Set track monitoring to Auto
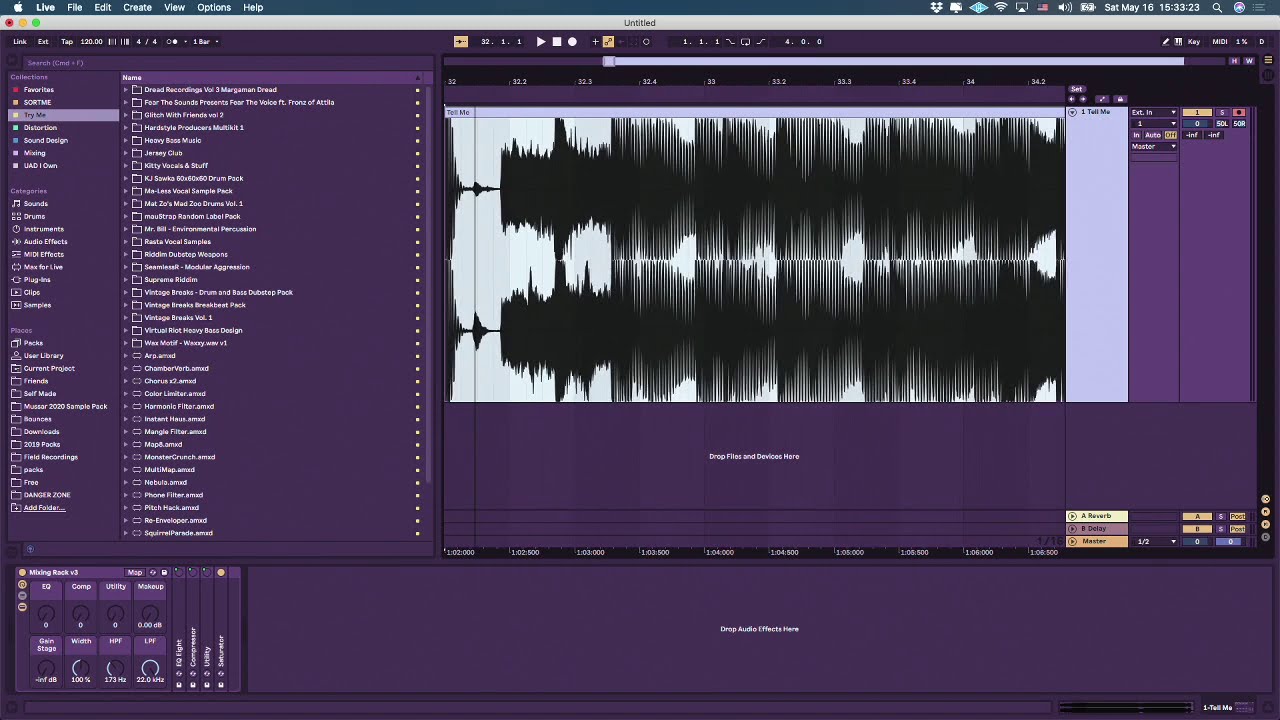The width and height of the screenshot is (1280, 720). tap(1153, 135)
